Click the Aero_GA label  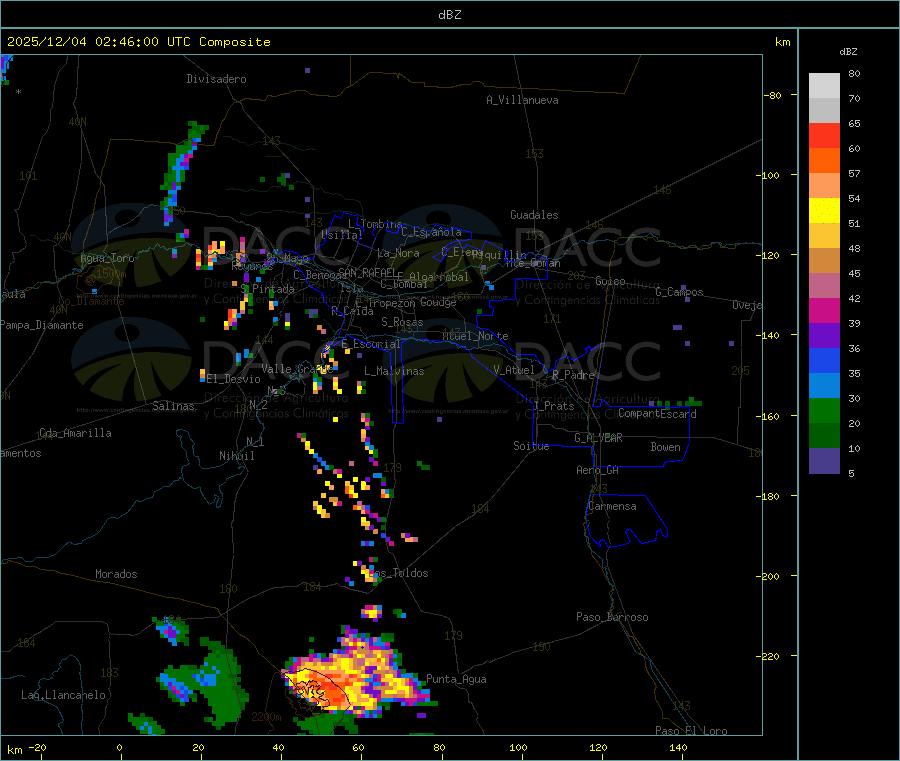coord(598,470)
